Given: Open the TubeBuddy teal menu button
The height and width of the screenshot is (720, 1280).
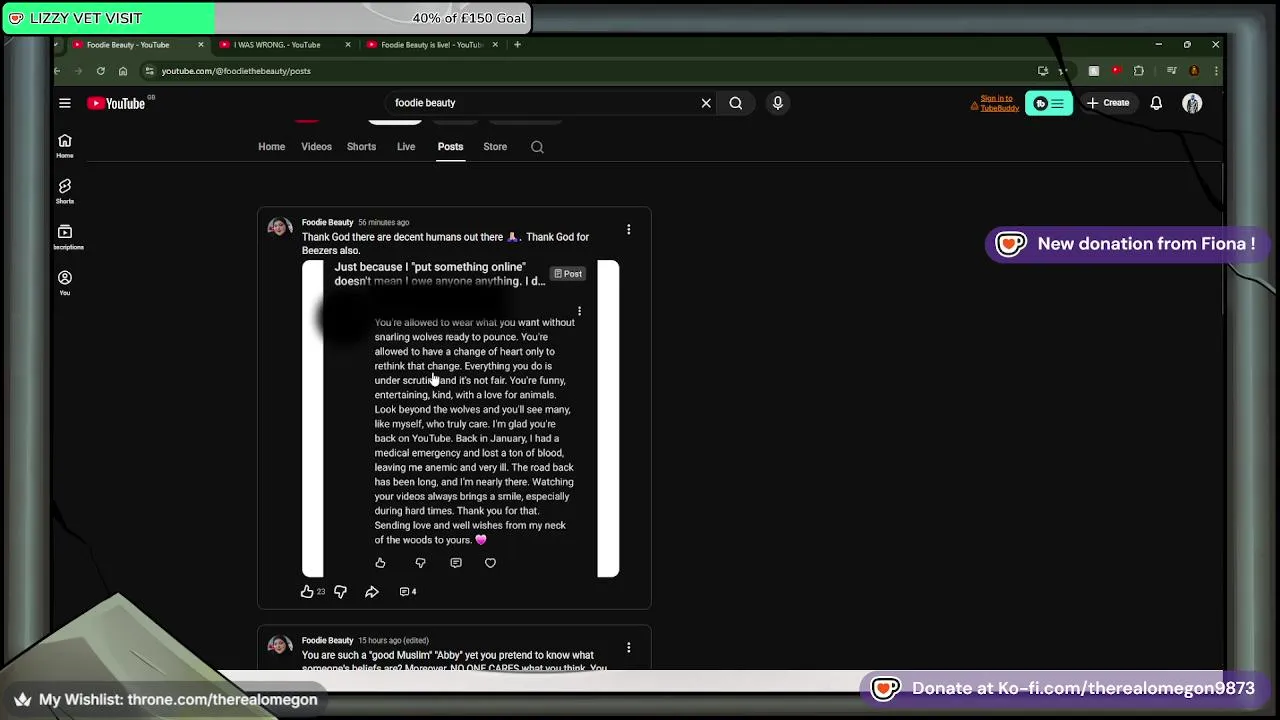Looking at the screenshot, I should coord(1049,103).
